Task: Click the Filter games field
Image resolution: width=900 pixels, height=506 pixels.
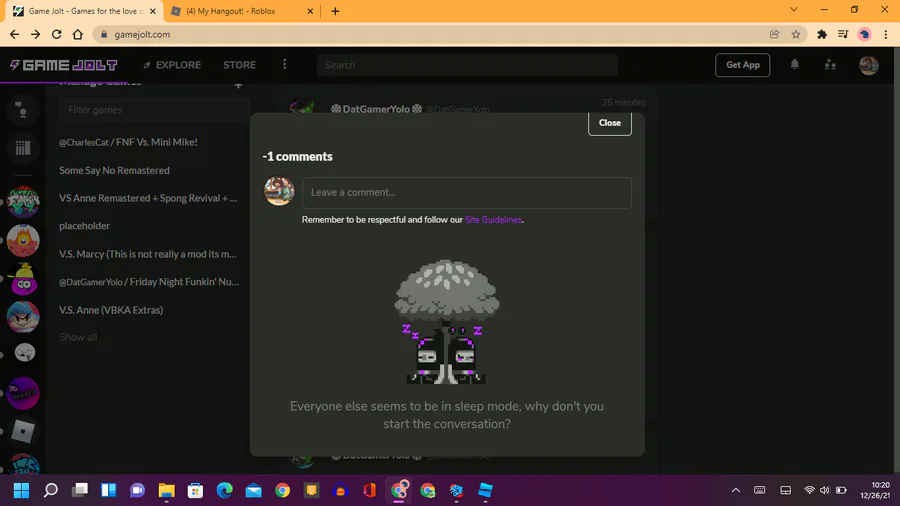Action: (154, 110)
